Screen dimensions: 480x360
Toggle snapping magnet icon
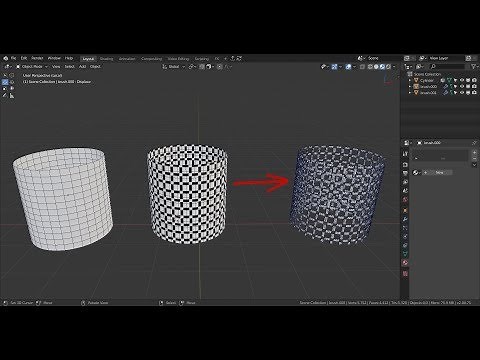coord(202,67)
